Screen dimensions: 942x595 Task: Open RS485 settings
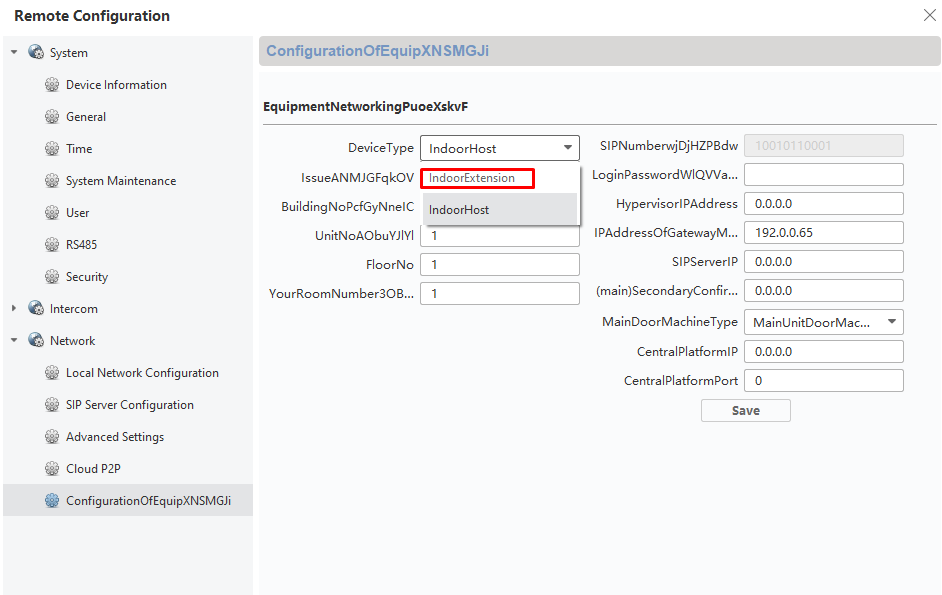click(x=81, y=245)
